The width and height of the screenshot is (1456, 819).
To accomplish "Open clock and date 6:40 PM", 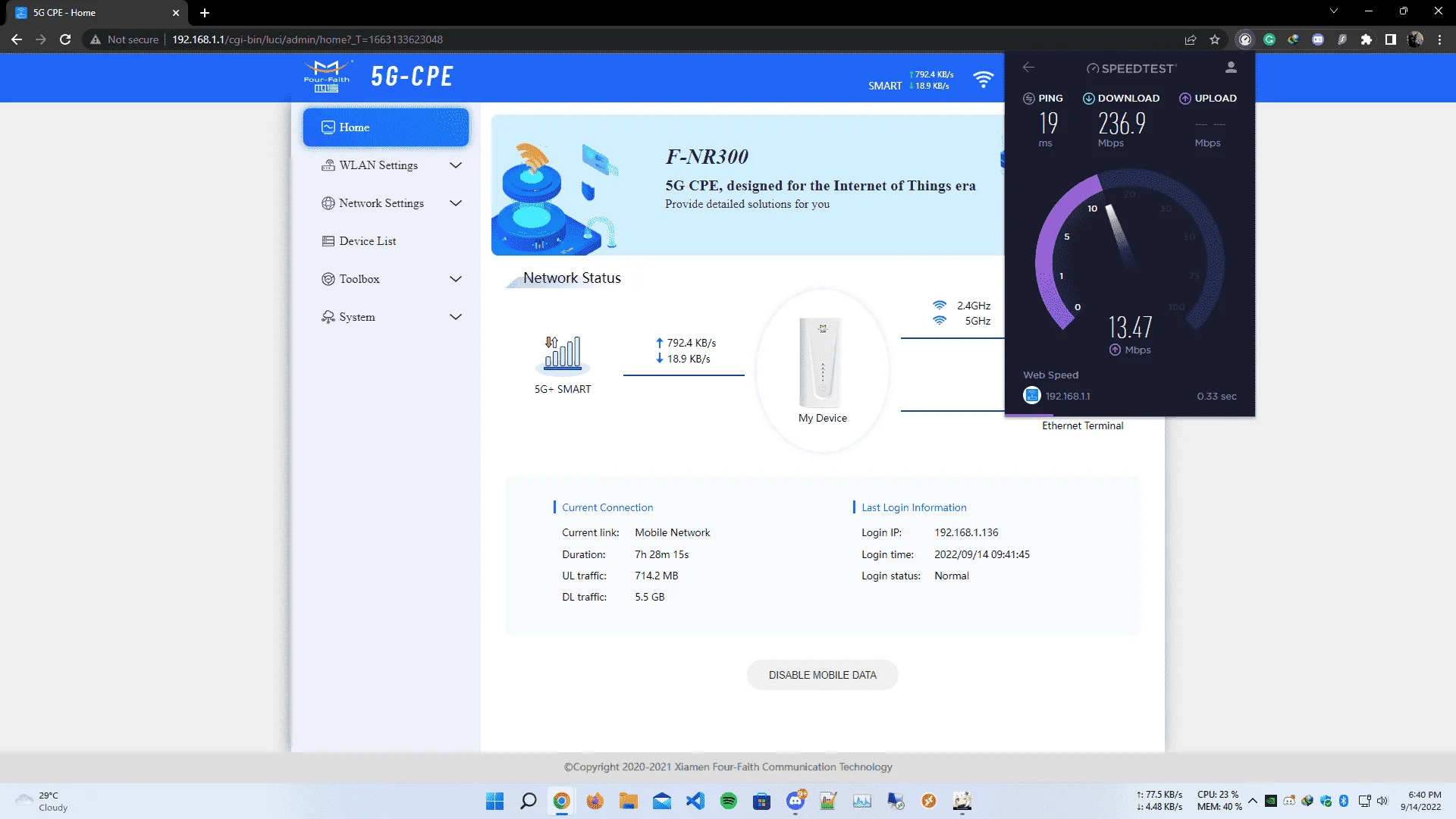I will (1421, 801).
